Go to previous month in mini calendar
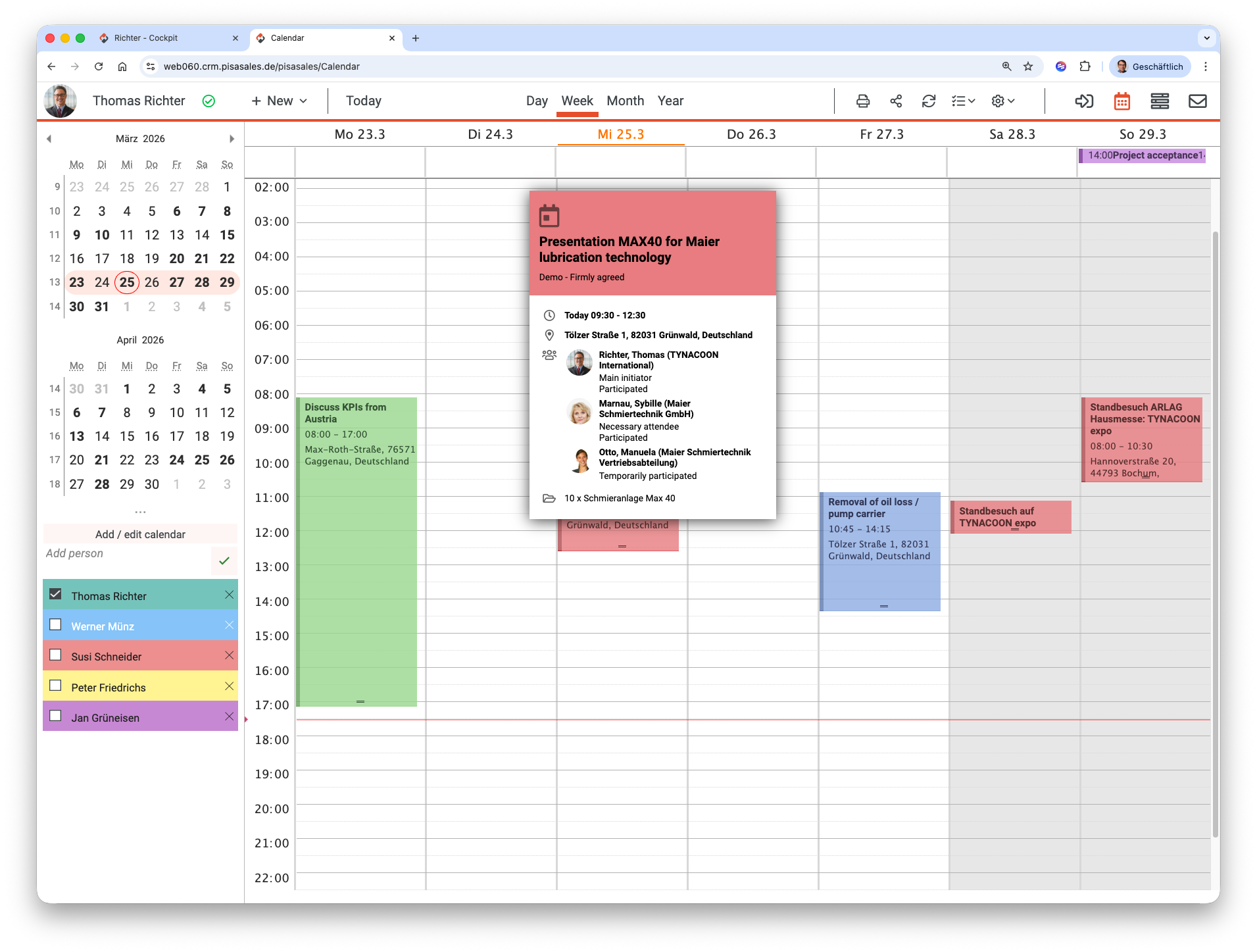This screenshot has width=1257, height=952. [49, 139]
